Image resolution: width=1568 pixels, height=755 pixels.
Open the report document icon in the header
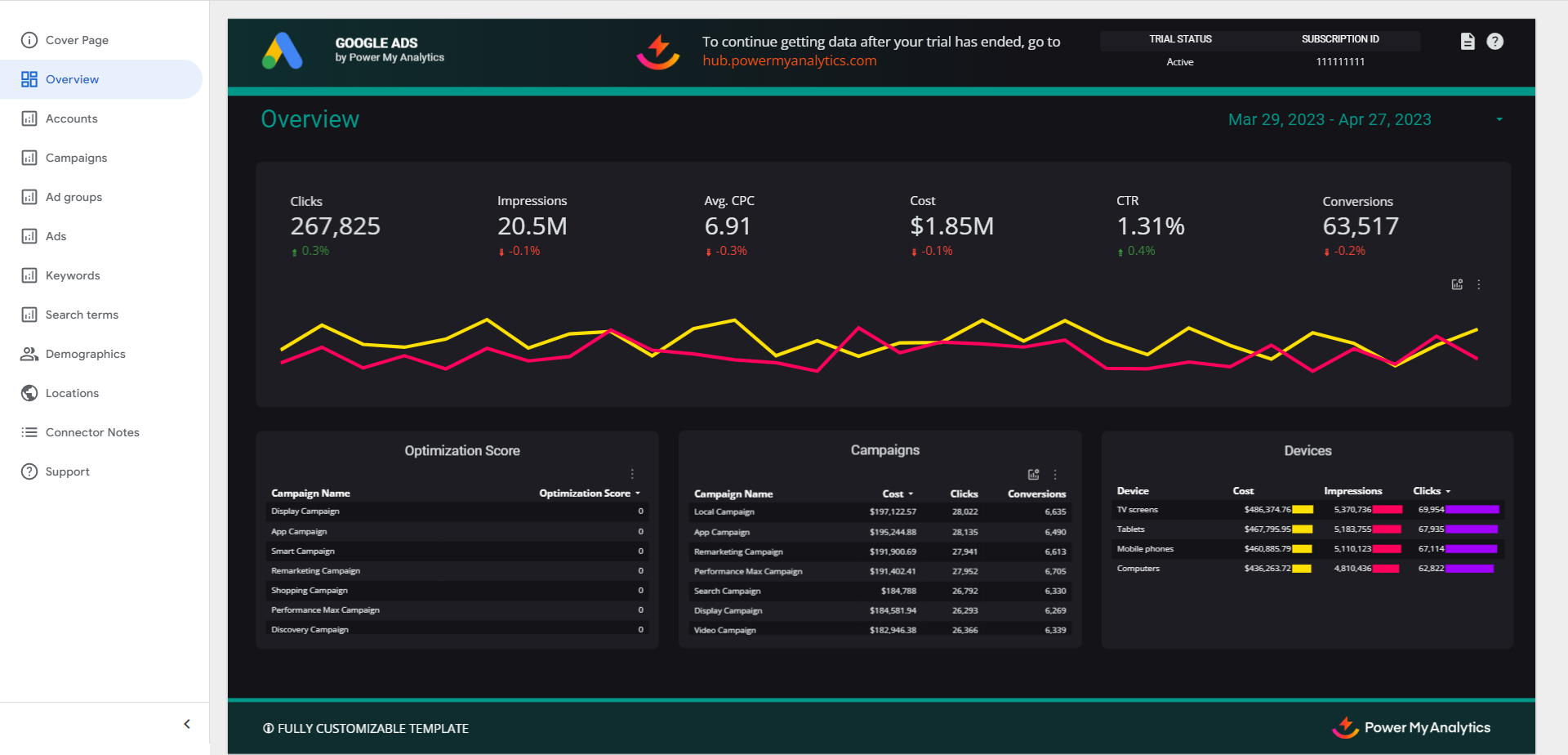1467,41
